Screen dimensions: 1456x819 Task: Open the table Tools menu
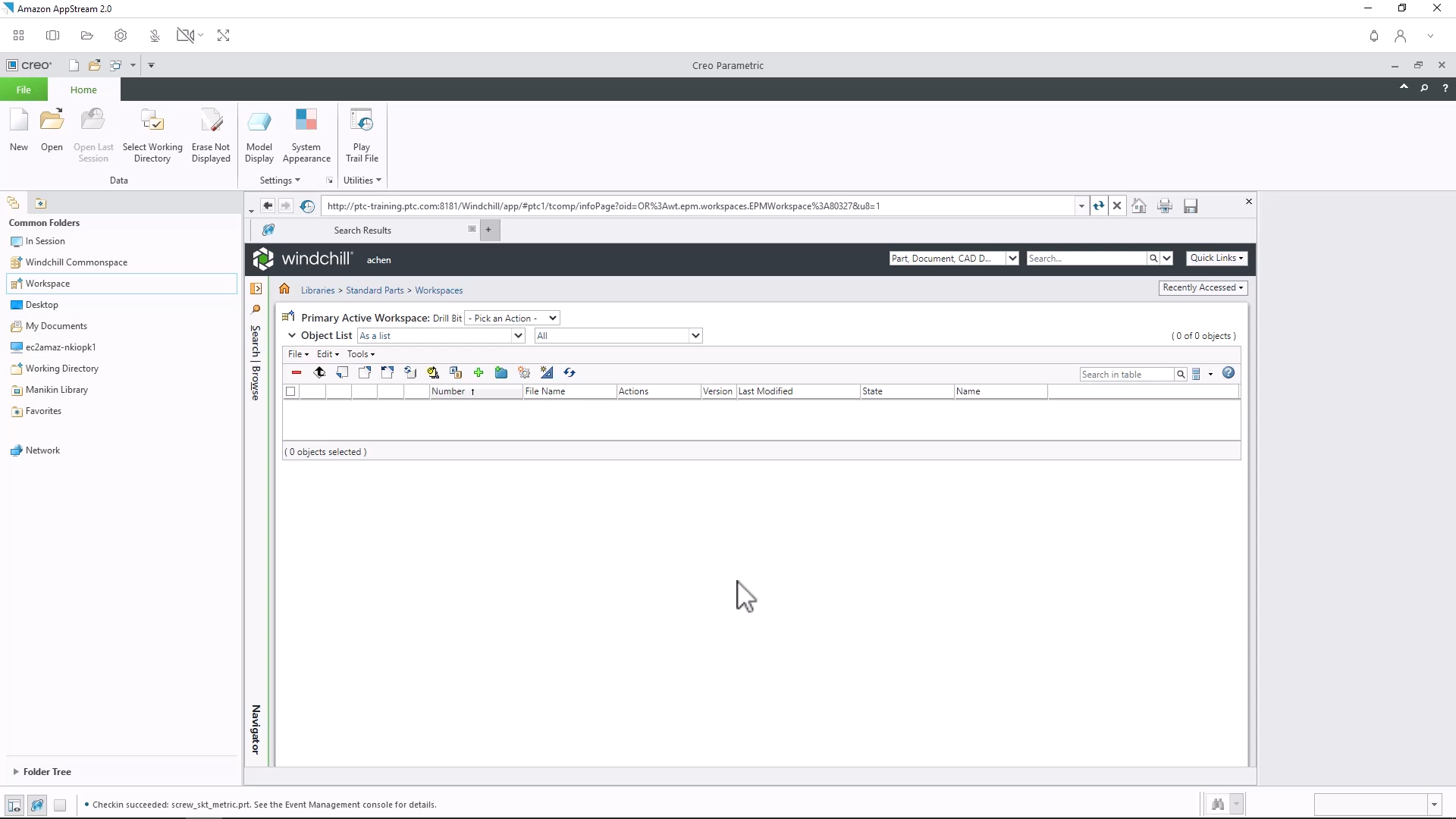pos(361,354)
